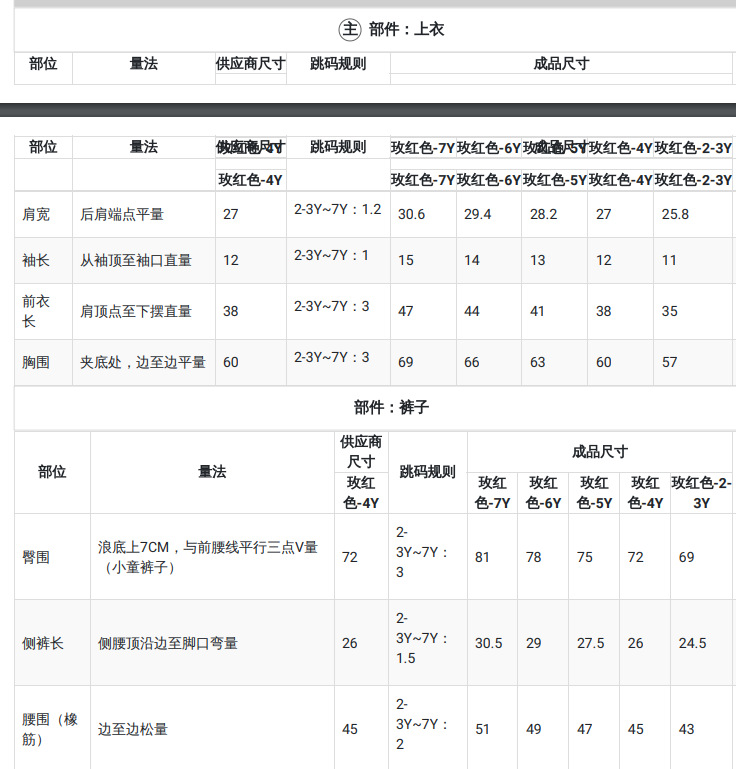Click the 袖长 row label
This screenshot has height=769, width=736.
pyautogui.click(x=36, y=260)
